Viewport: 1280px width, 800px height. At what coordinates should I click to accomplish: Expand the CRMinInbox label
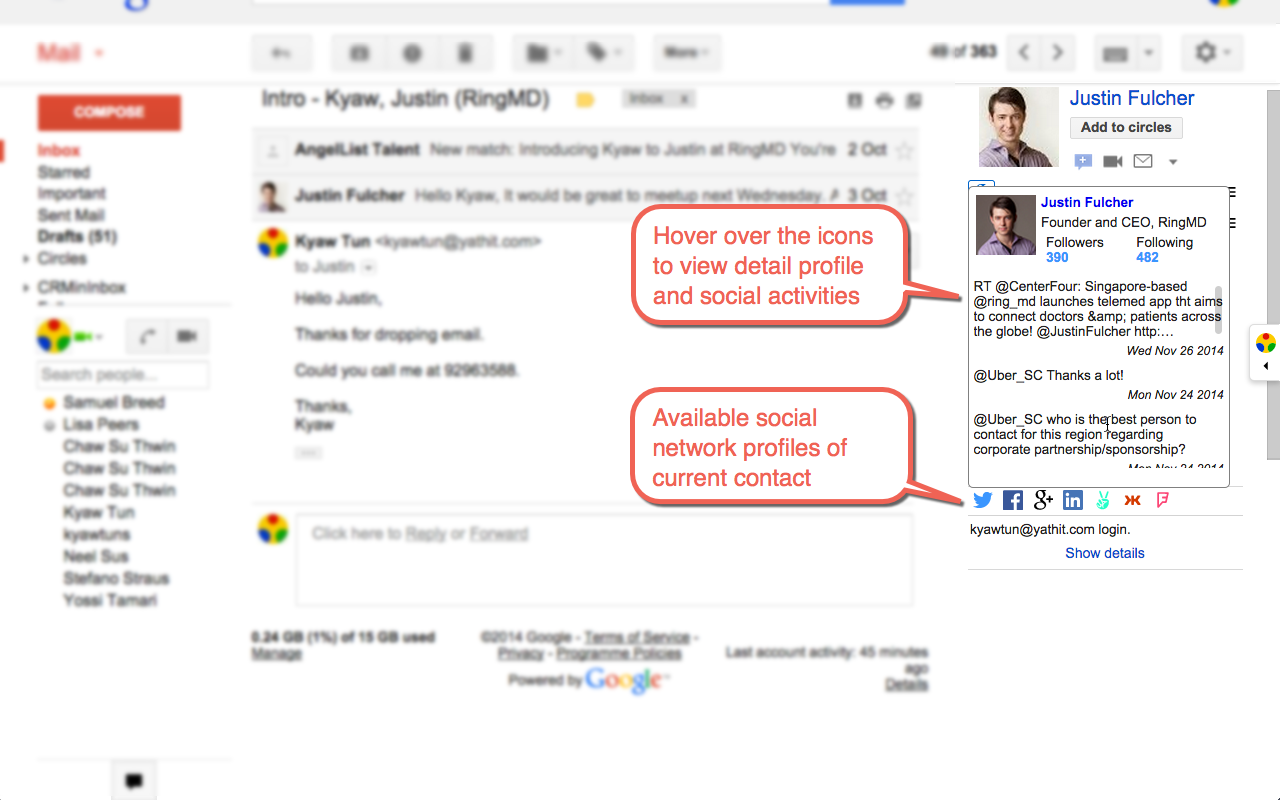[x=25, y=288]
